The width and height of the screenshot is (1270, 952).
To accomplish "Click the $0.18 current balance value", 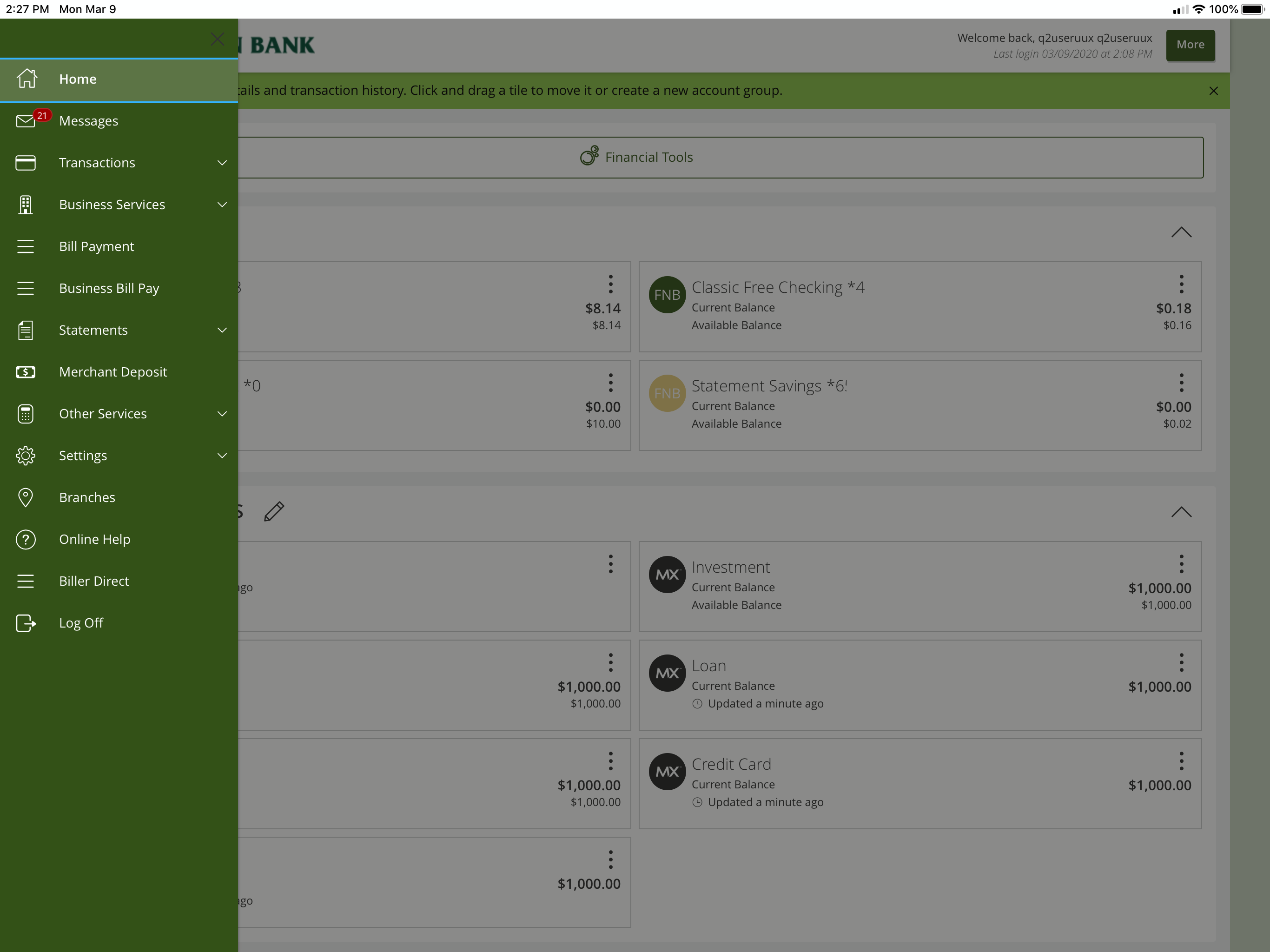I will pyautogui.click(x=1173, y=308).
